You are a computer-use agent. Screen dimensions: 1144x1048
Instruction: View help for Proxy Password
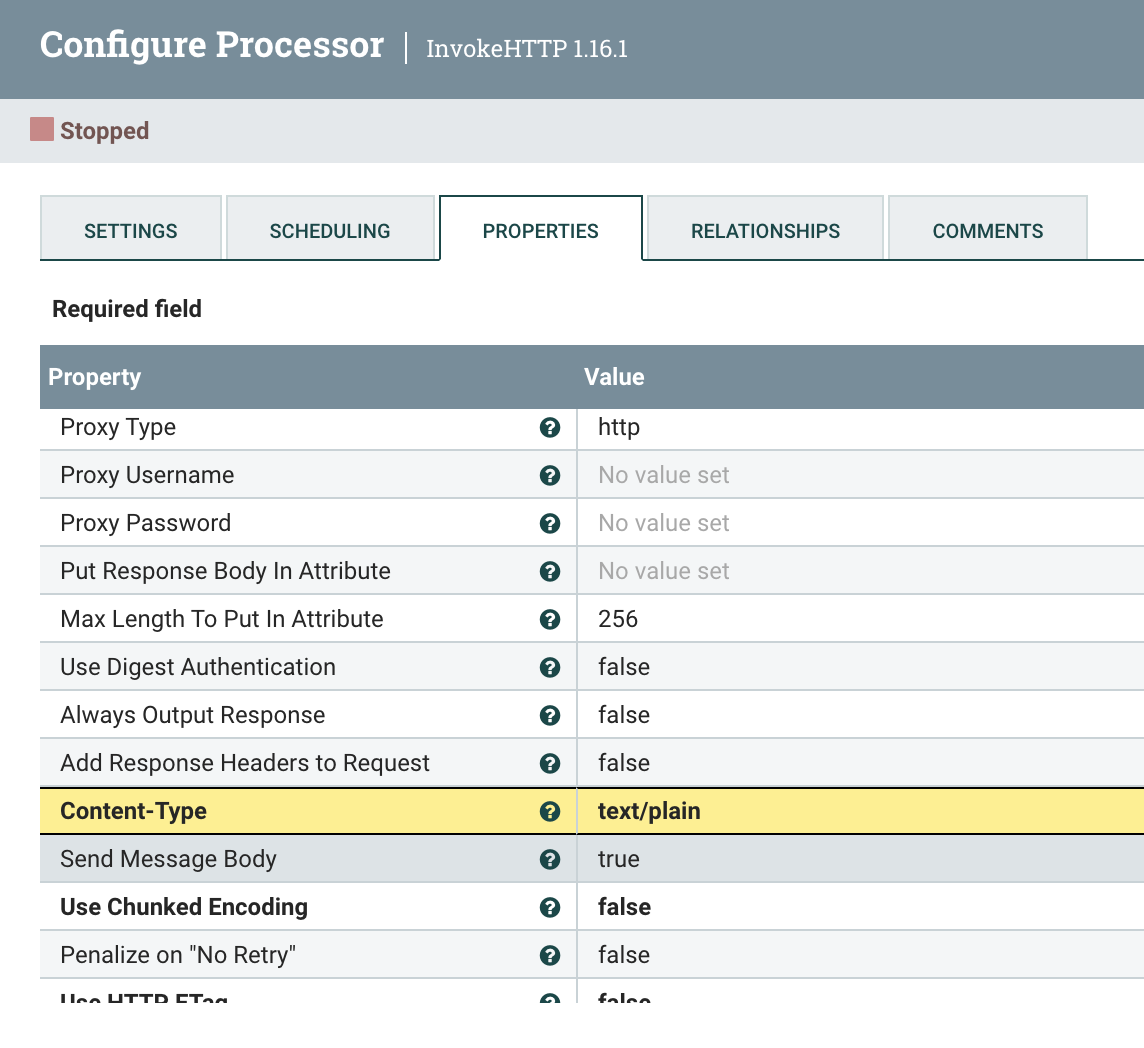550,523
